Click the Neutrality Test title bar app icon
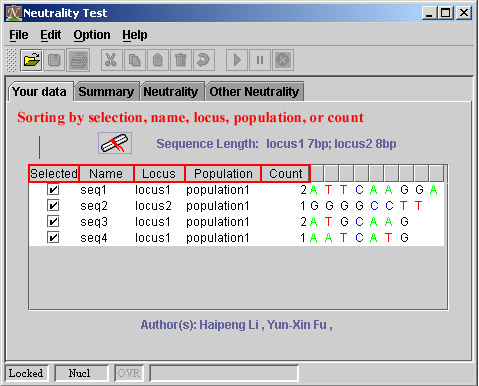479x386 pixels. point(13,13)
